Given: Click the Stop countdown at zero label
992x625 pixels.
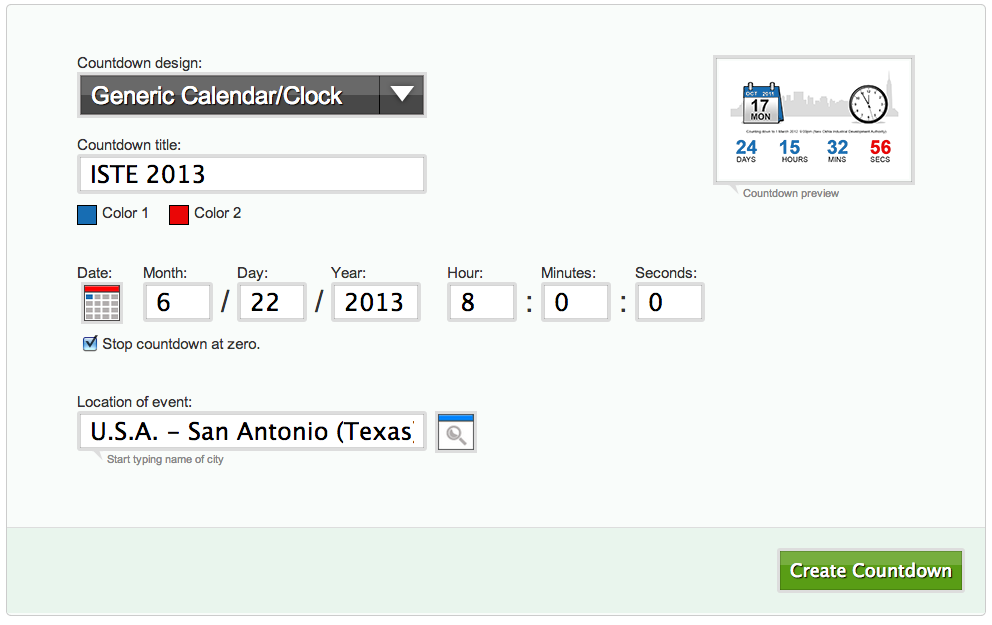Looking at the screenshot, I should coord(181,344).
